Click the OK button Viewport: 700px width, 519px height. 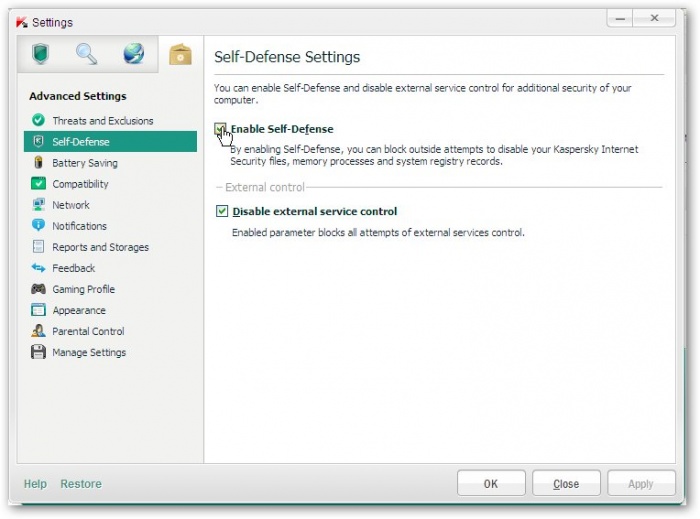coord(491,483)
